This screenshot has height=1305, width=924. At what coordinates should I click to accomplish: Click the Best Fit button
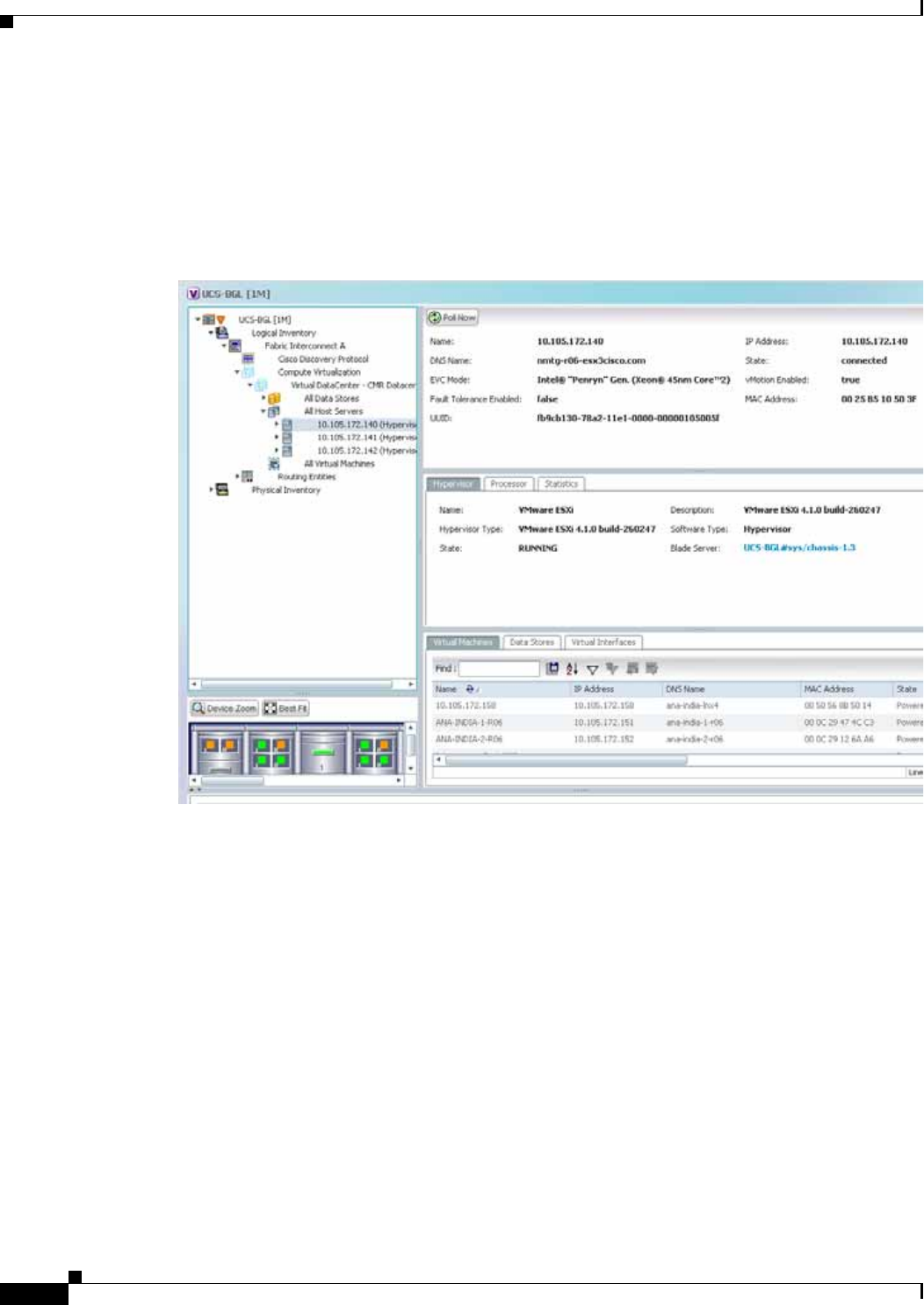click(x=286, y=708)
